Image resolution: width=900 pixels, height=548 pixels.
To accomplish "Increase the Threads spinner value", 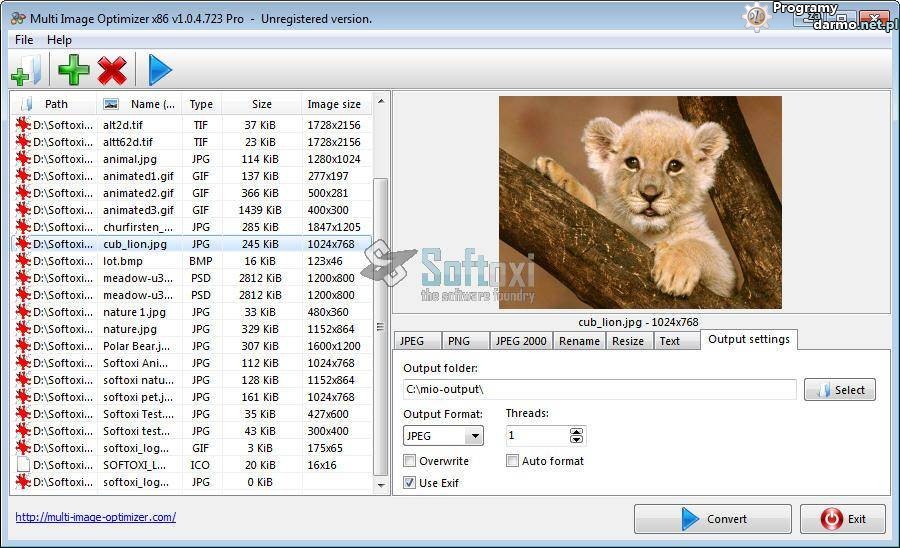I will click(x=576, y=431).
